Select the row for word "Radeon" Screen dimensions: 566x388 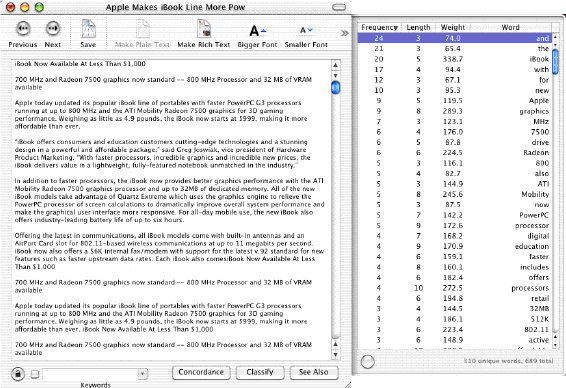pyautogui.click(x=454, y=153)
